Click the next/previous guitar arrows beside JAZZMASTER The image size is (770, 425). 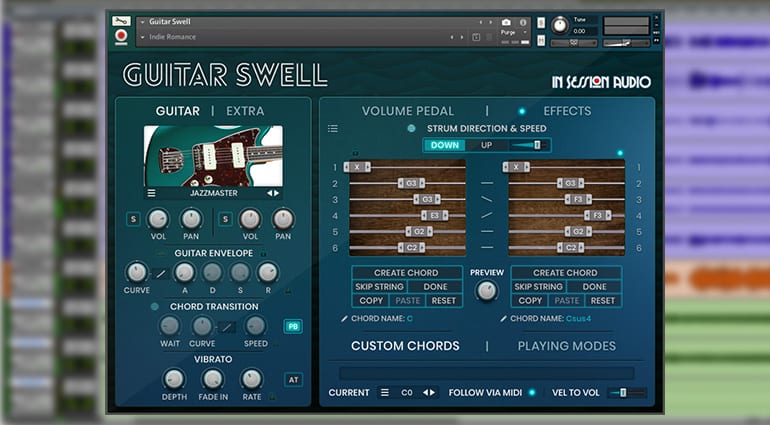tap(273, 193)
